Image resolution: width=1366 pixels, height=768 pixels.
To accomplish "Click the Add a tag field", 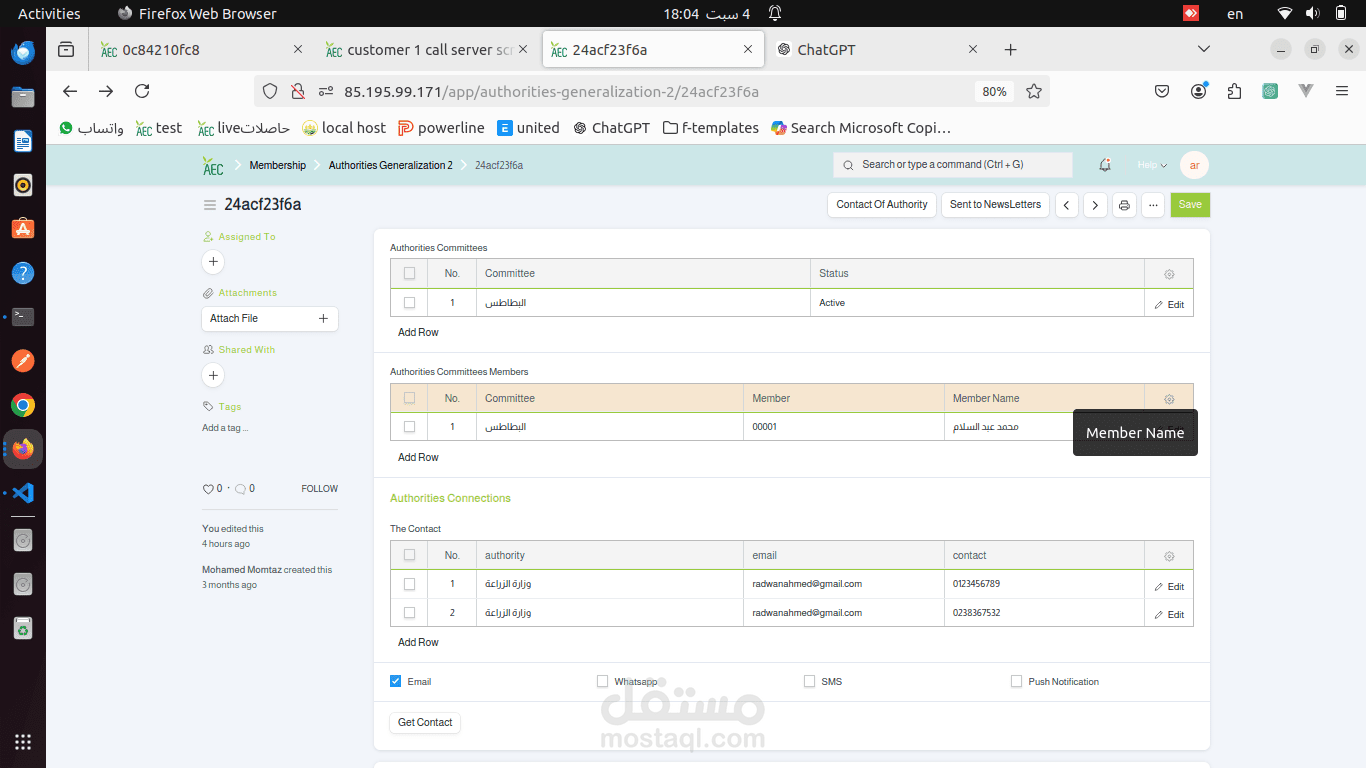I will click(225, 428).
